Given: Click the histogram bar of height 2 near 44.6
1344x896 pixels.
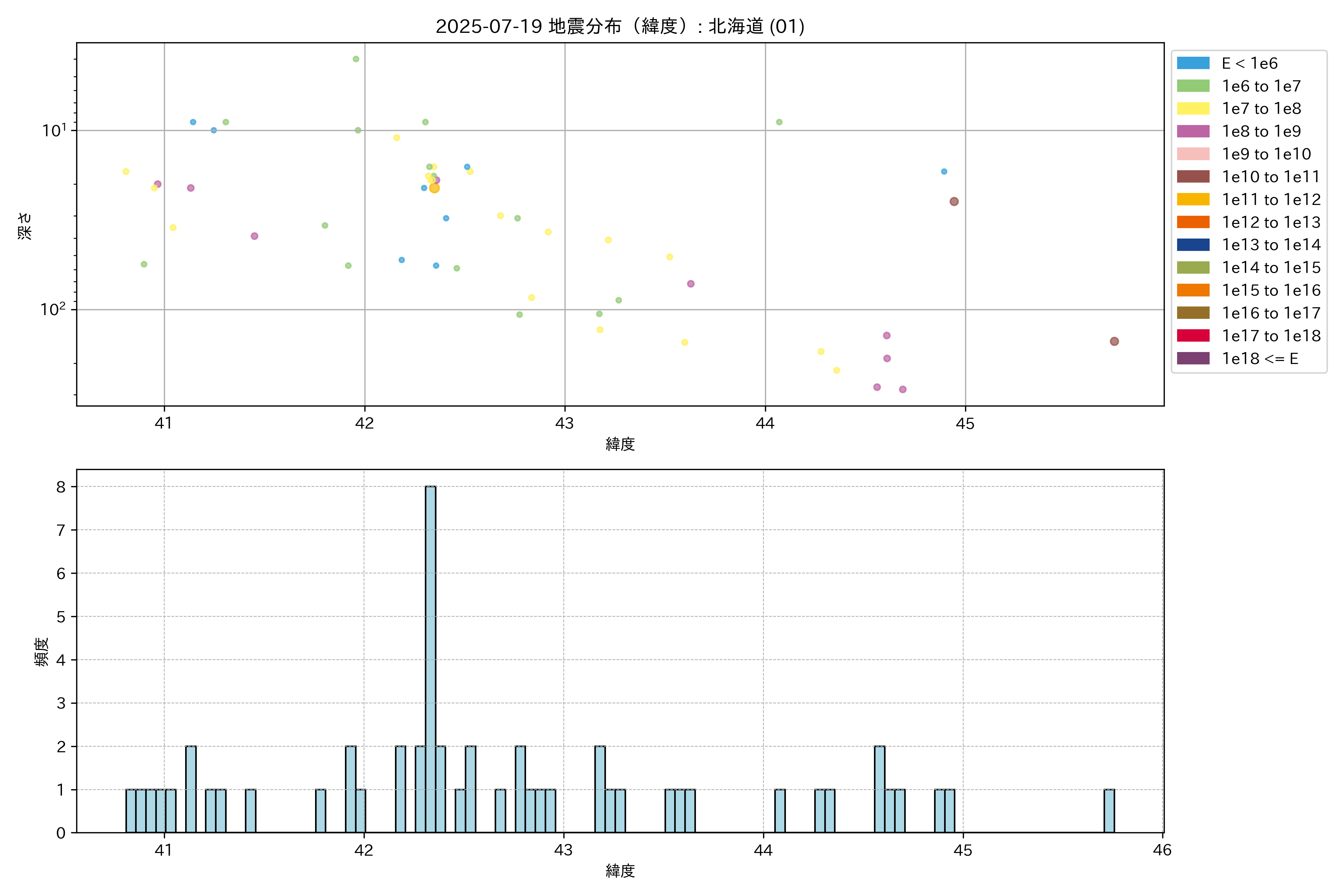Looking at the screenshot, I should point(880,788).
